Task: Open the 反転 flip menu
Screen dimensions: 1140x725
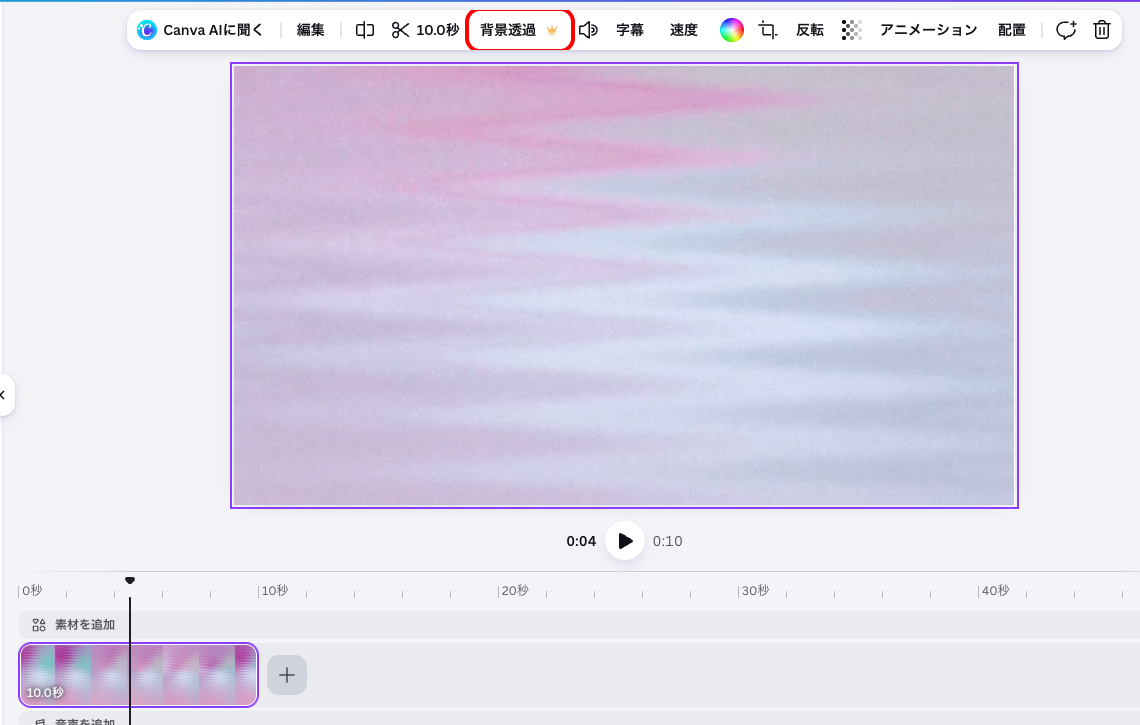Action: point(809,30)
